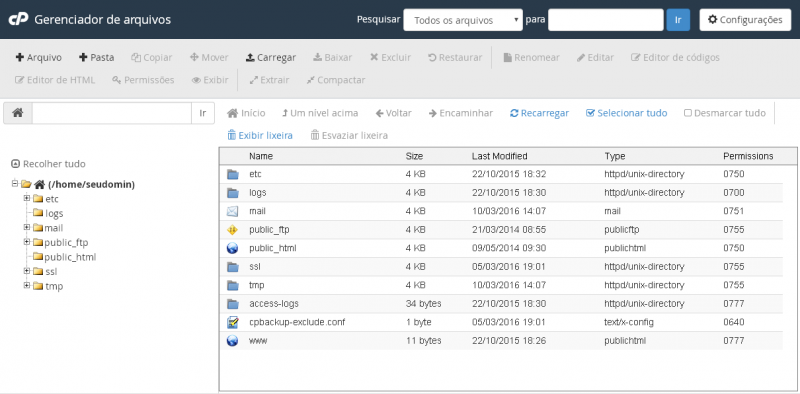The height and width of the screenshot is (394, 800).
Task: Click the path input field
Action: tap(112, 113)
